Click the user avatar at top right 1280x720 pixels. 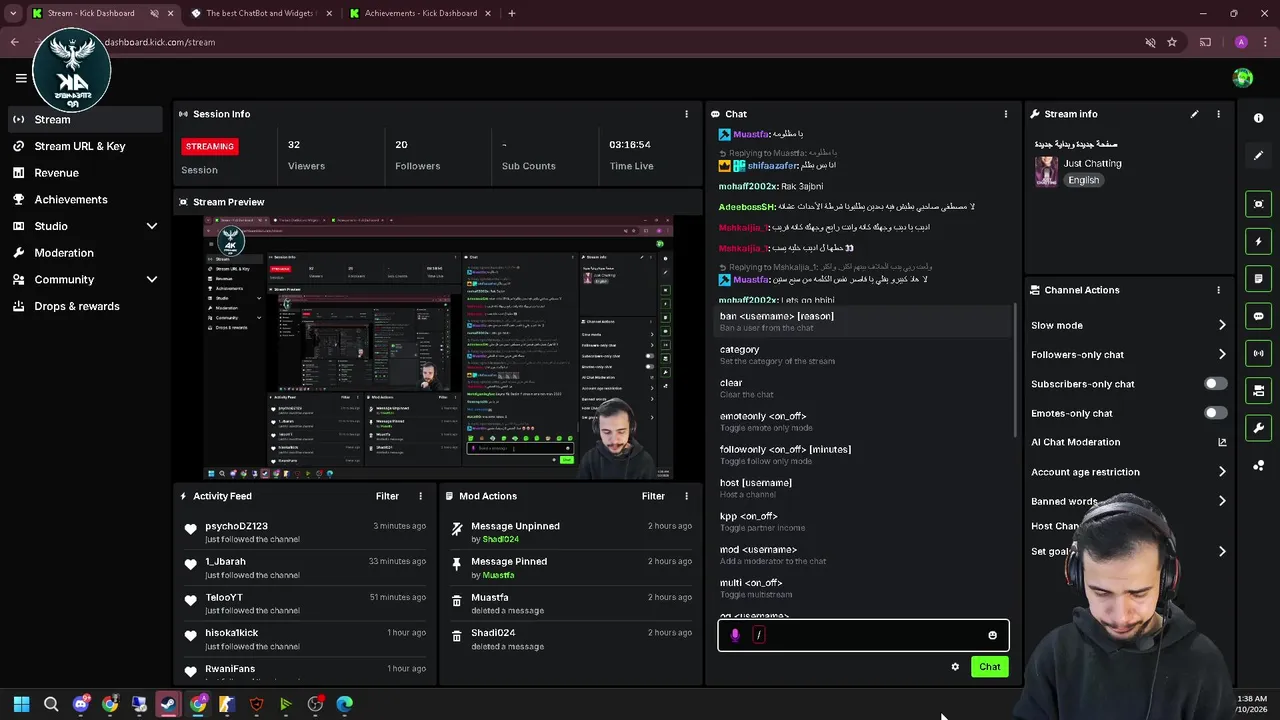point(1243,78)
